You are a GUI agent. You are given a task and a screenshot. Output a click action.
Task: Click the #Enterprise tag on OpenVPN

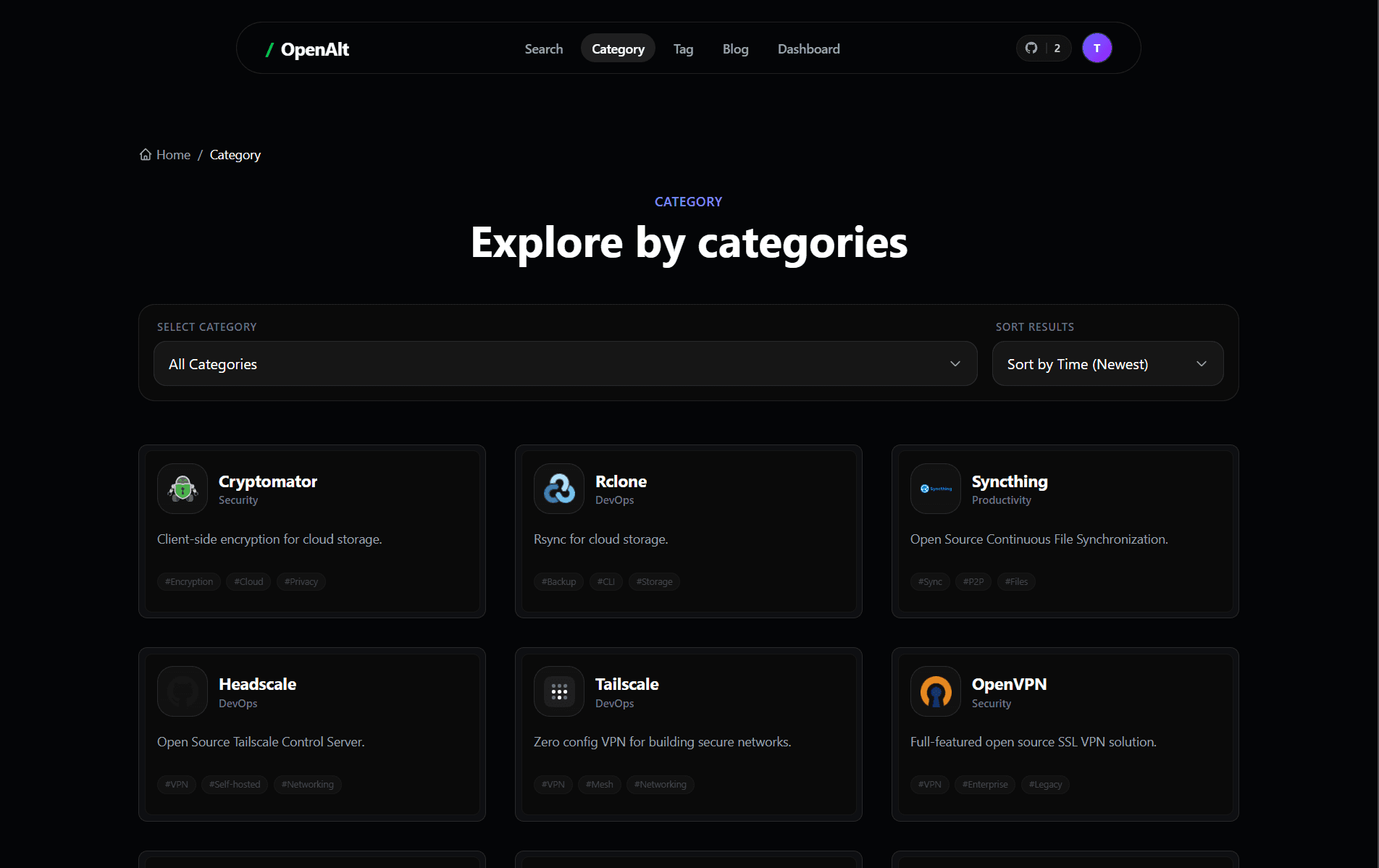pos(984,784)
